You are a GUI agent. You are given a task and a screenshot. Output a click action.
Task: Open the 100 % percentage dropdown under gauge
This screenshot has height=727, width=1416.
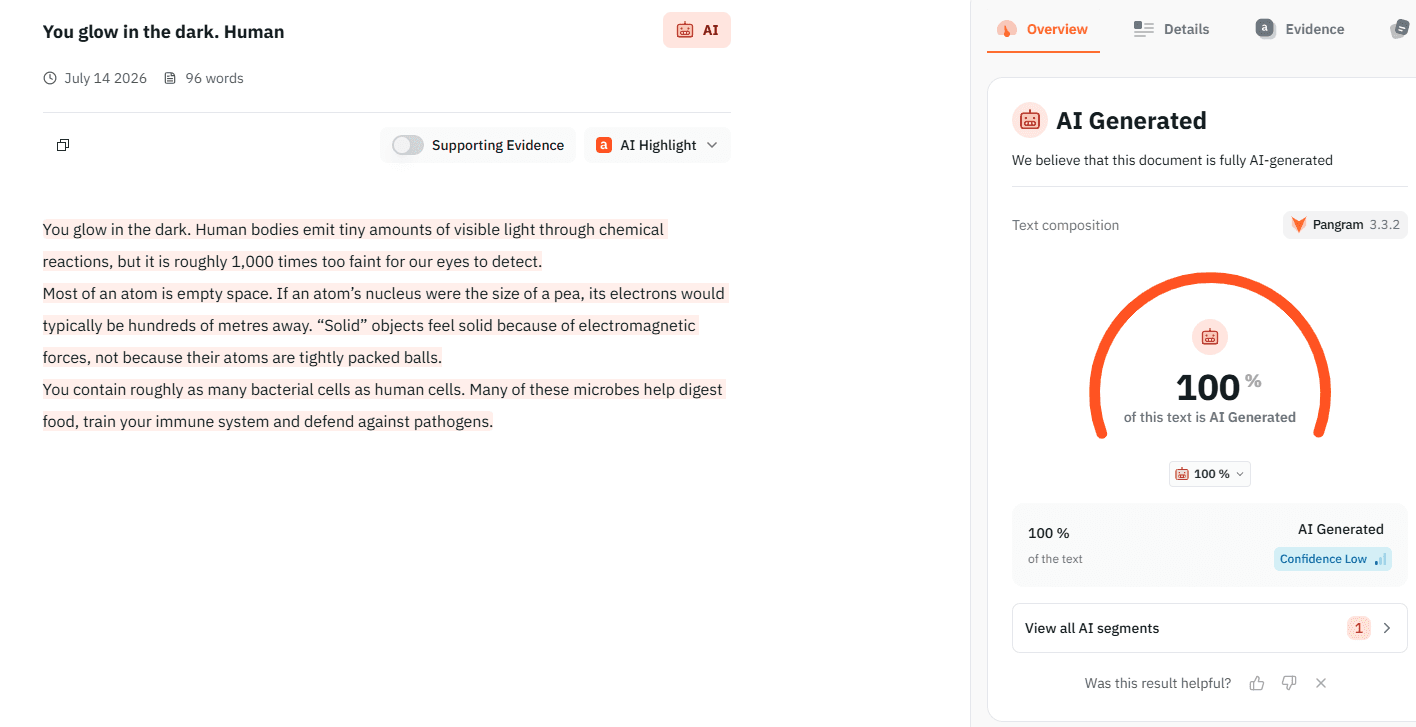coord(1210,474)
